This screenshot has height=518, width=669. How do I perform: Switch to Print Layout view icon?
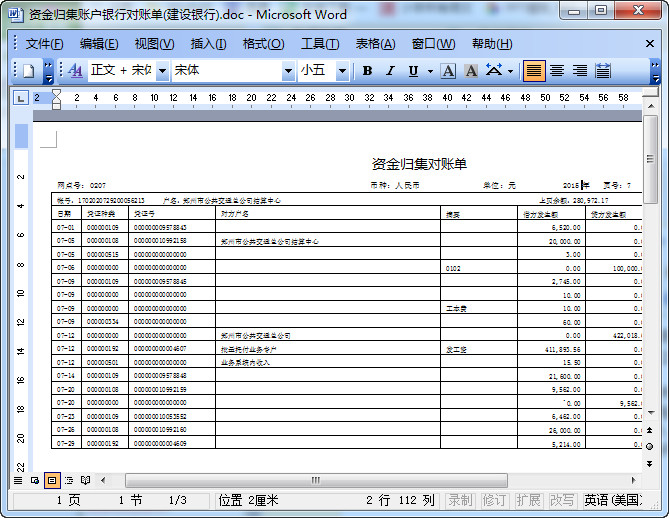[52, 480]
